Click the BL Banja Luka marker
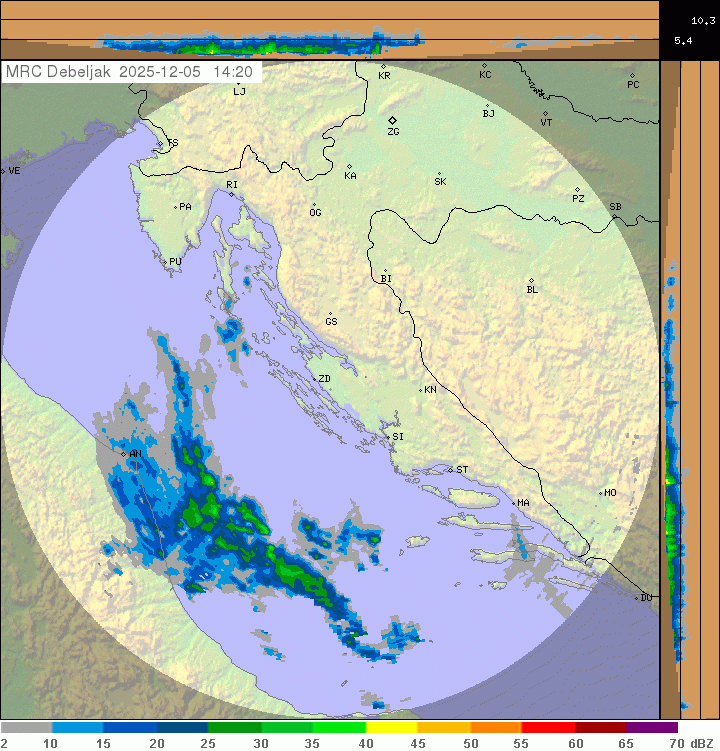The width and height of the screenshot is (720, 751). pos(531,281)
